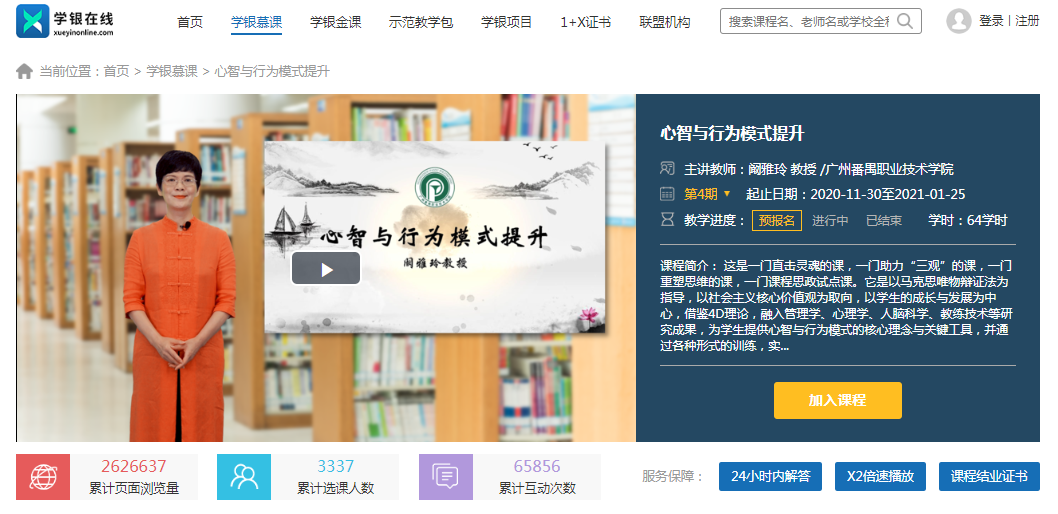Click the purple chat interactions icon
1058x514 pixels.
point(445,477)
